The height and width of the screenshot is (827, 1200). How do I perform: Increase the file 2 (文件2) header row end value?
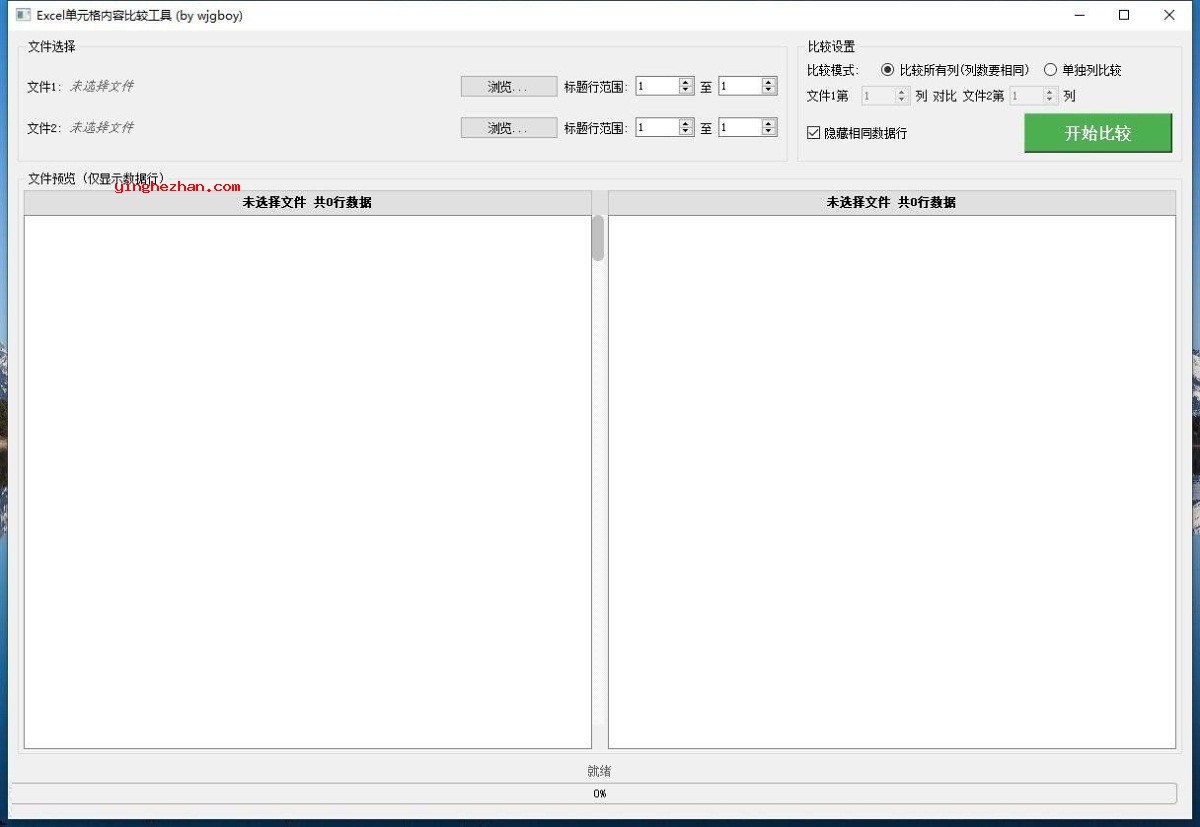(769, 124)
